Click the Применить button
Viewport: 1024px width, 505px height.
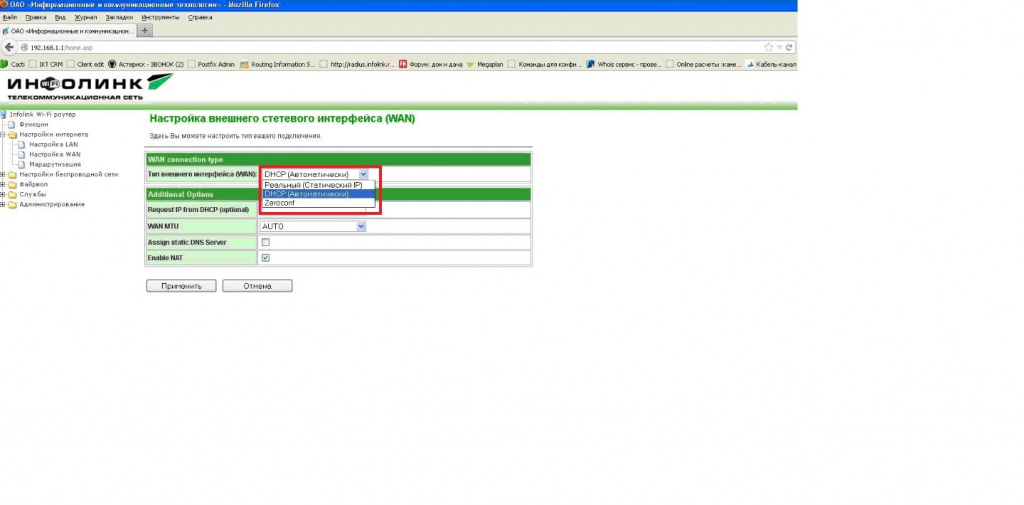pos(182,286)
